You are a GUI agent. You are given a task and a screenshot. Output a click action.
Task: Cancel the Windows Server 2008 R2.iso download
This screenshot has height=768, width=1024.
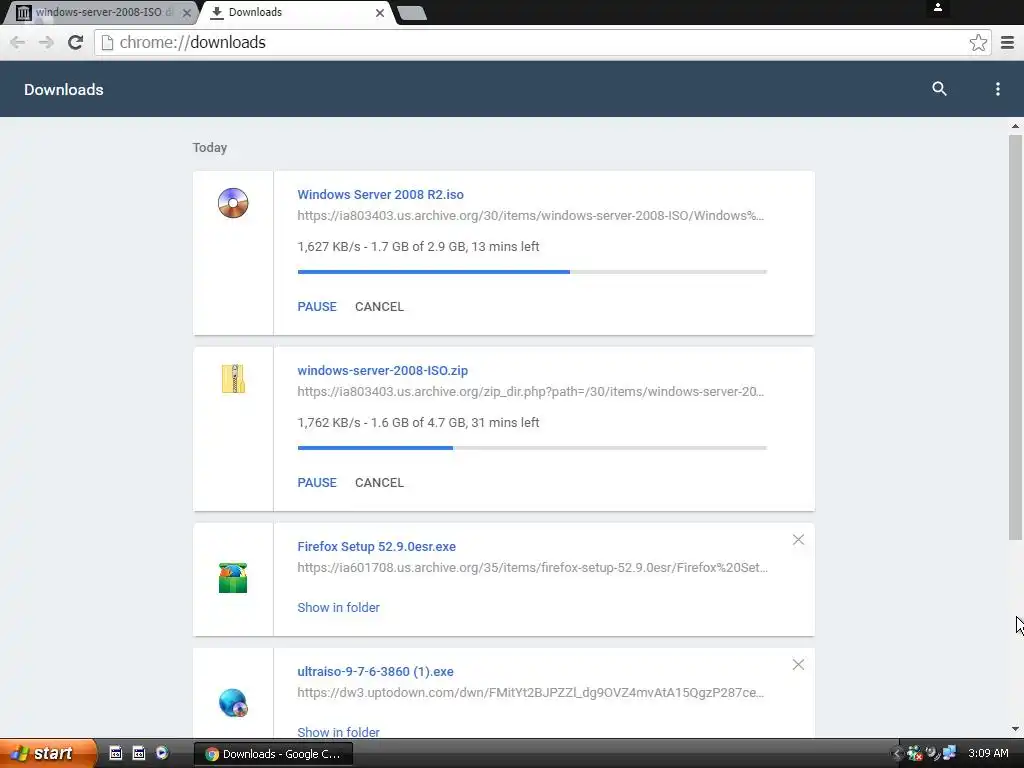[x=379, y=306]
